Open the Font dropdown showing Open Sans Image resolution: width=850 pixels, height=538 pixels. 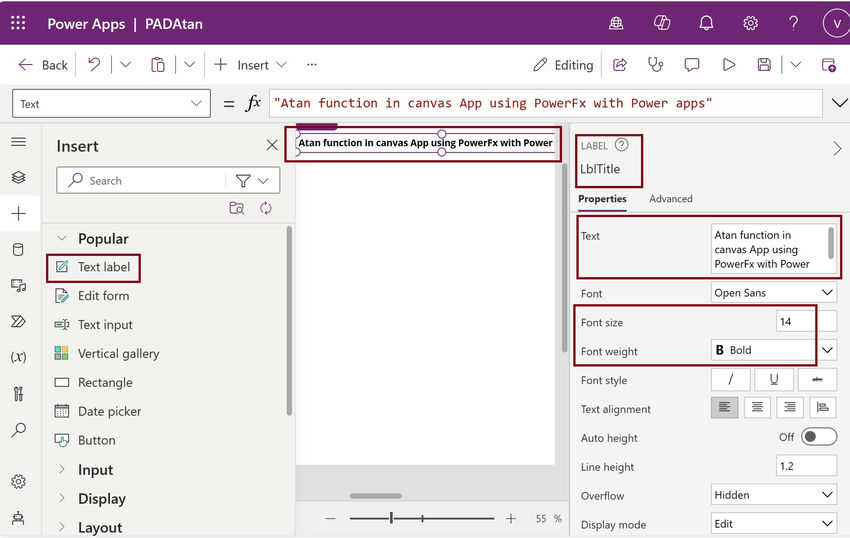click(774, 293)
